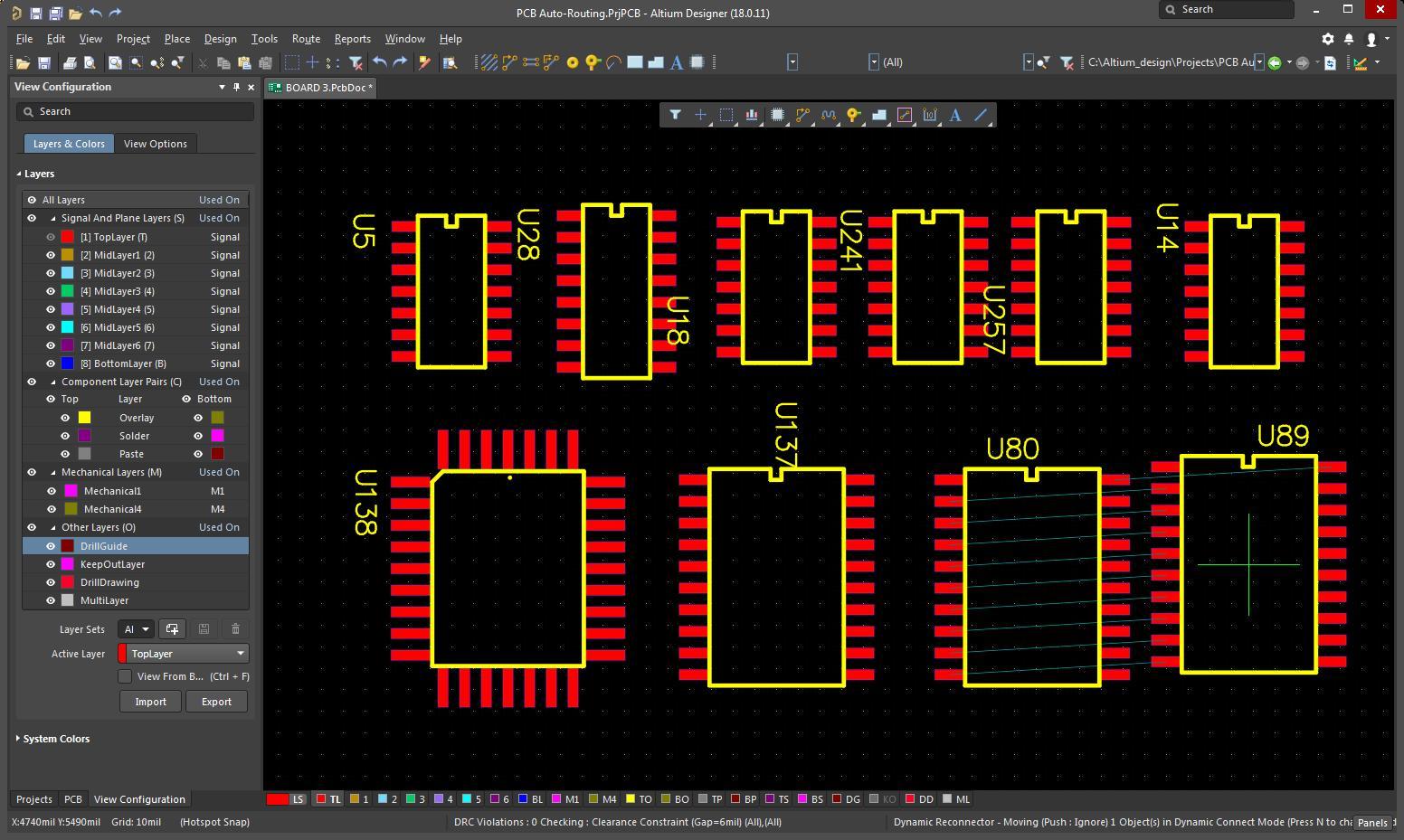Image resolution: width=1404 pixels, height=840 pixels.
Task: Click the Place Component icon in main toolbar
Action: (x=697, y=62)
